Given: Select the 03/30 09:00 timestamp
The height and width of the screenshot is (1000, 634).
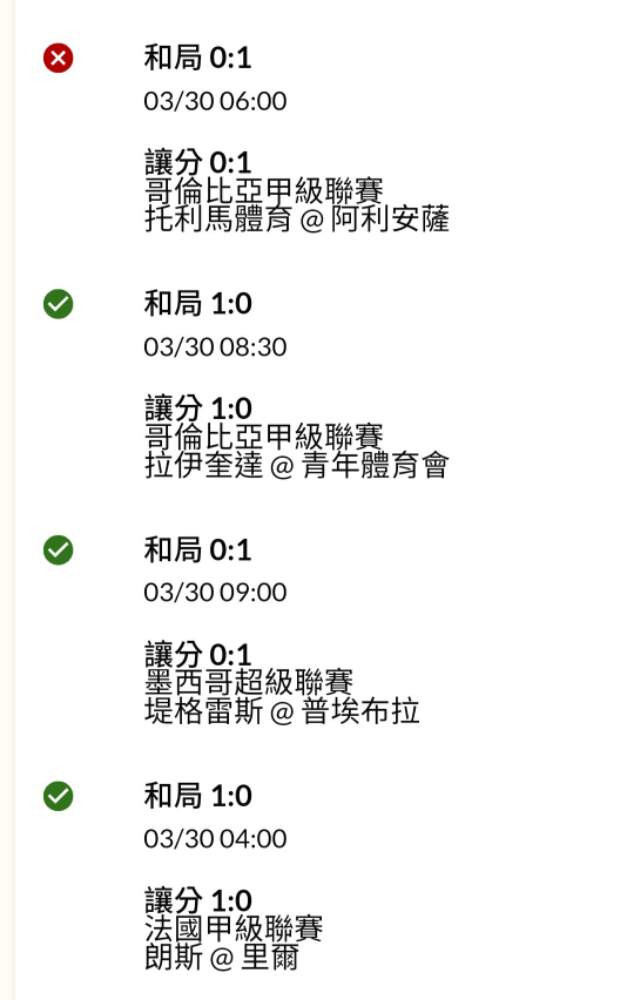Looking at the screenshot, I should tap(215, 592).
